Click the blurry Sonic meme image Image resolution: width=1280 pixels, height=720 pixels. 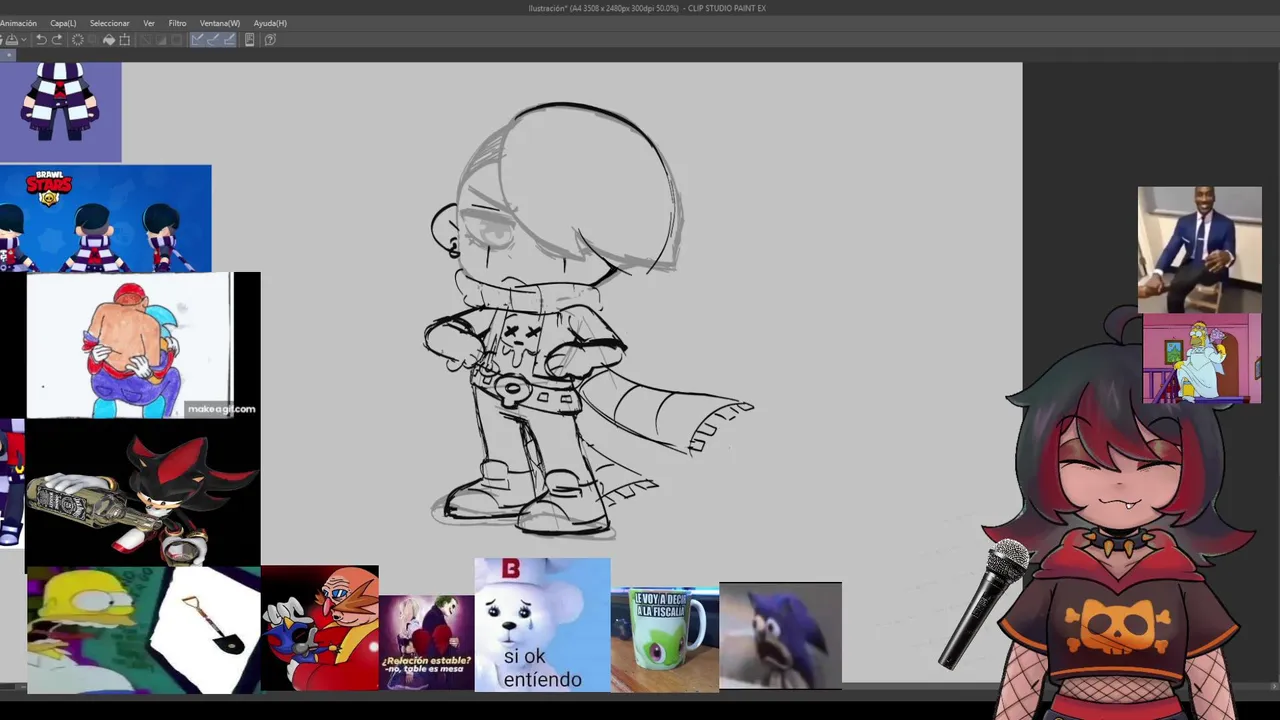(x=780, y=636)
